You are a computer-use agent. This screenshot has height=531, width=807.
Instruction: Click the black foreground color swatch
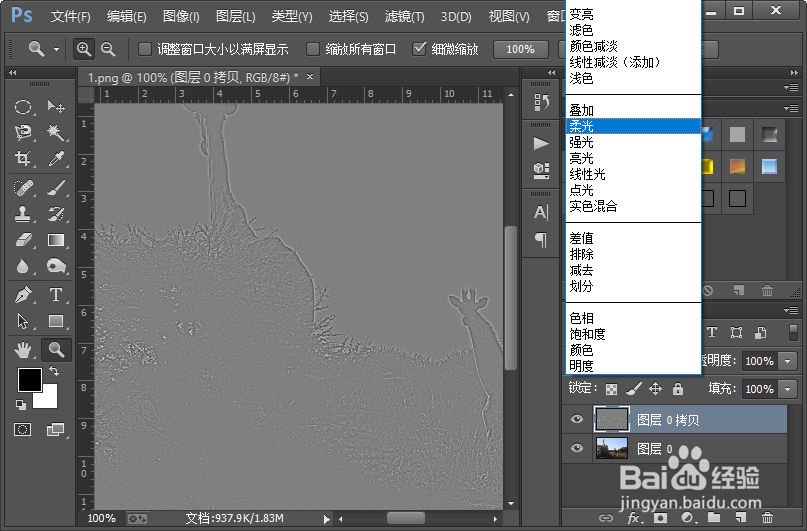click(29, 379)
